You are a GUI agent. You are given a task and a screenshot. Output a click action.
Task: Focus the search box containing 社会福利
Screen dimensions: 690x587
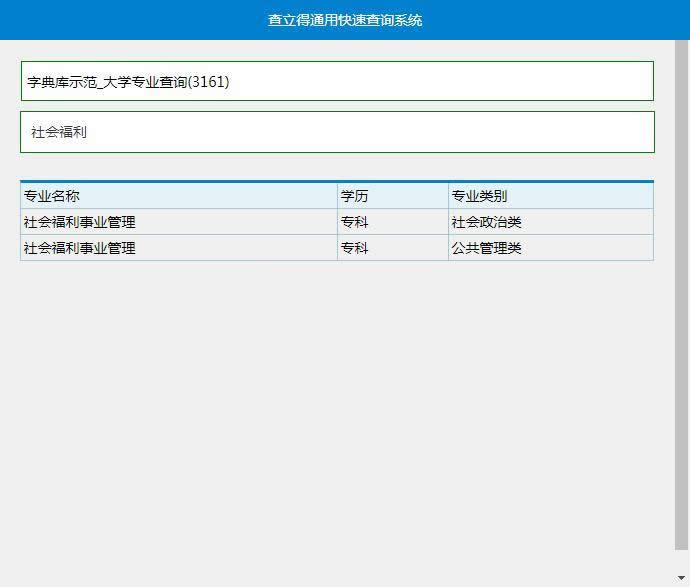point(337,132)
